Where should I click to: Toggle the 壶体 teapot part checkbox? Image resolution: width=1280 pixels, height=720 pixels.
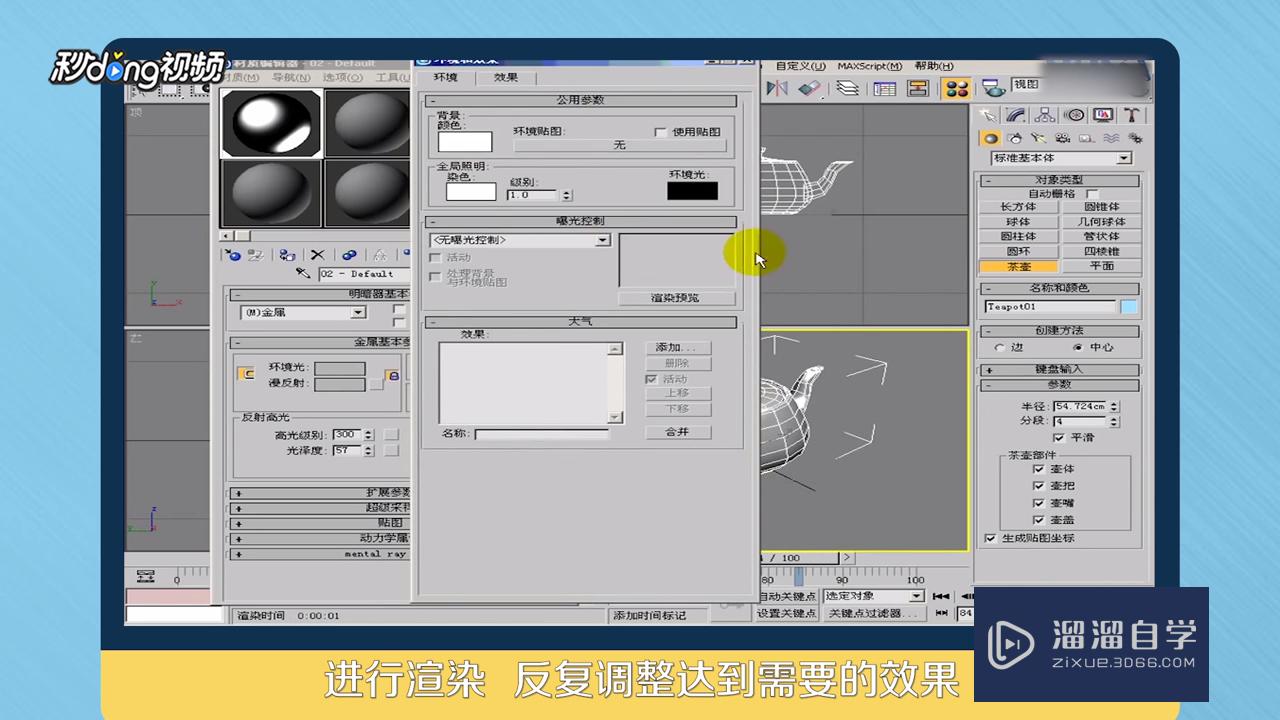[x=1038, y=469]
